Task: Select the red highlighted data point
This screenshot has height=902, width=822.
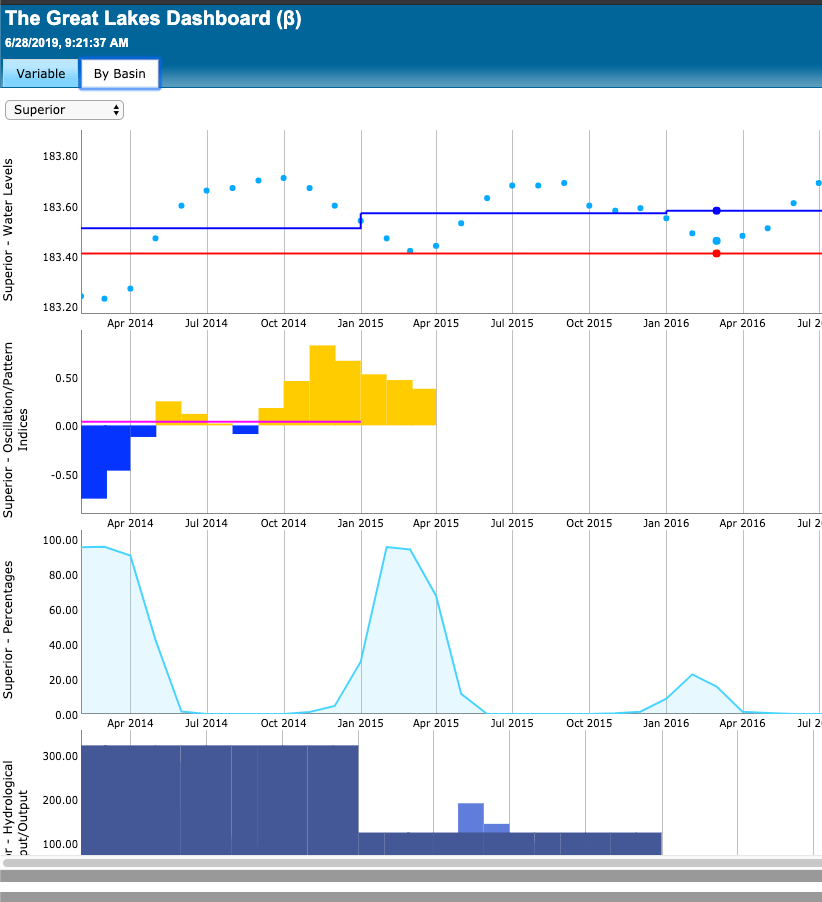Action: click(x=716, y=254)
